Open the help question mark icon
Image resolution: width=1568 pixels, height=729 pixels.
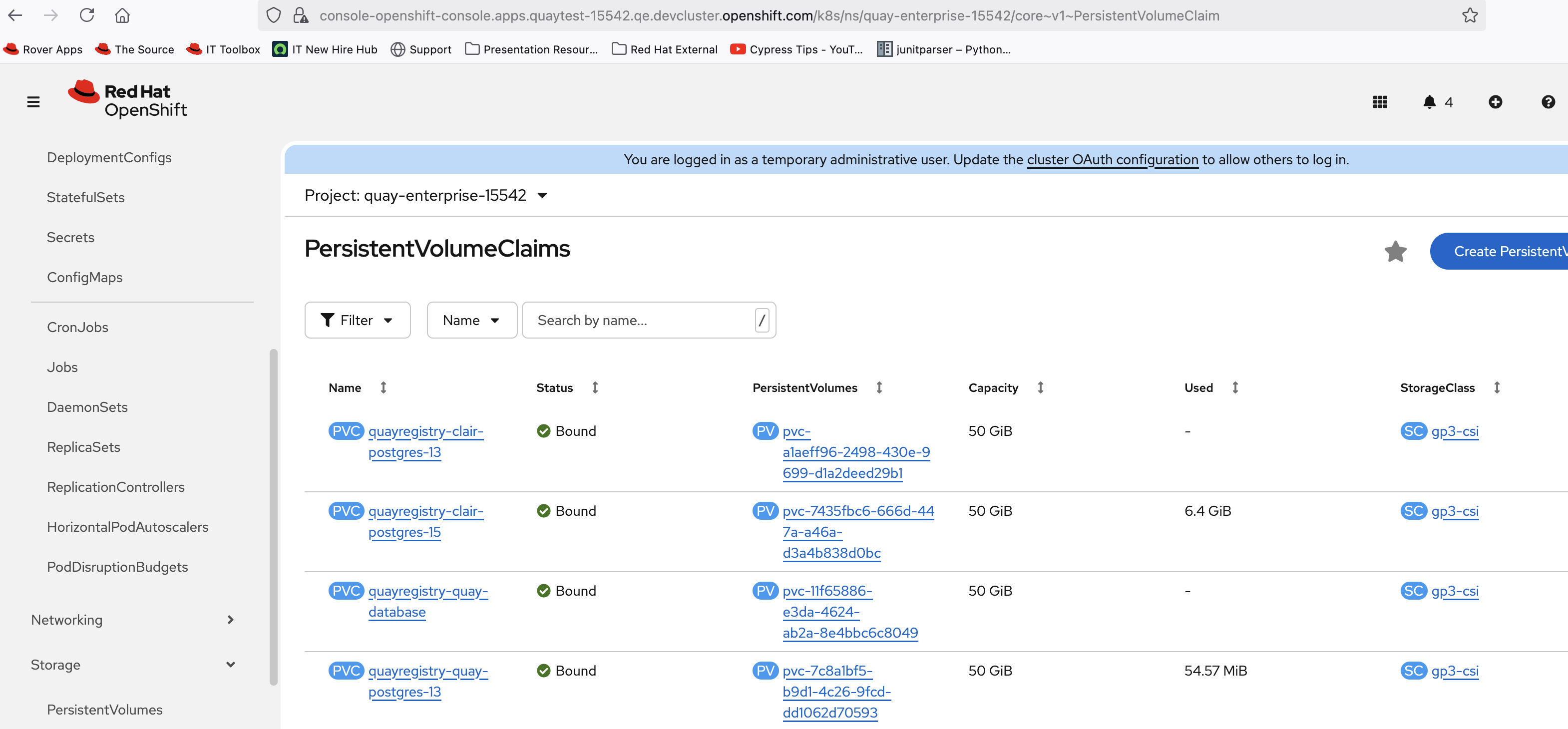(x=1548, y=102)
